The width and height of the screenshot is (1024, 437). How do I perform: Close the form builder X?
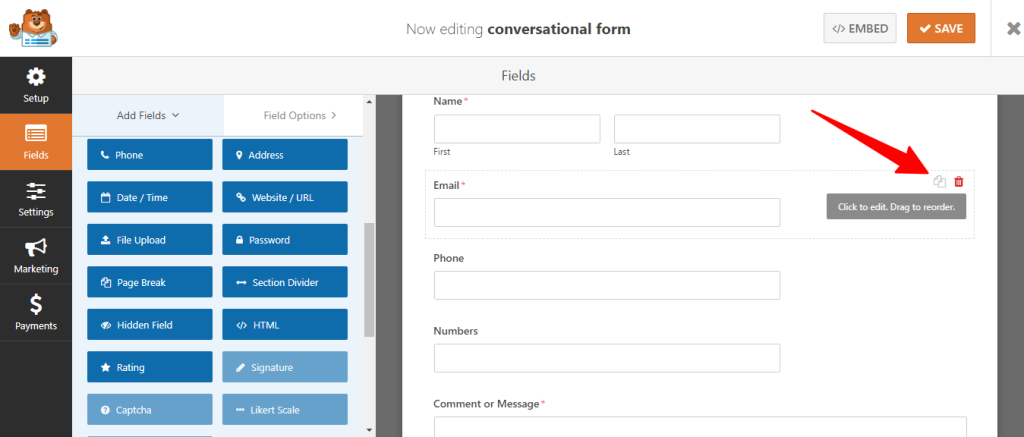click(x=1013, y=29)
